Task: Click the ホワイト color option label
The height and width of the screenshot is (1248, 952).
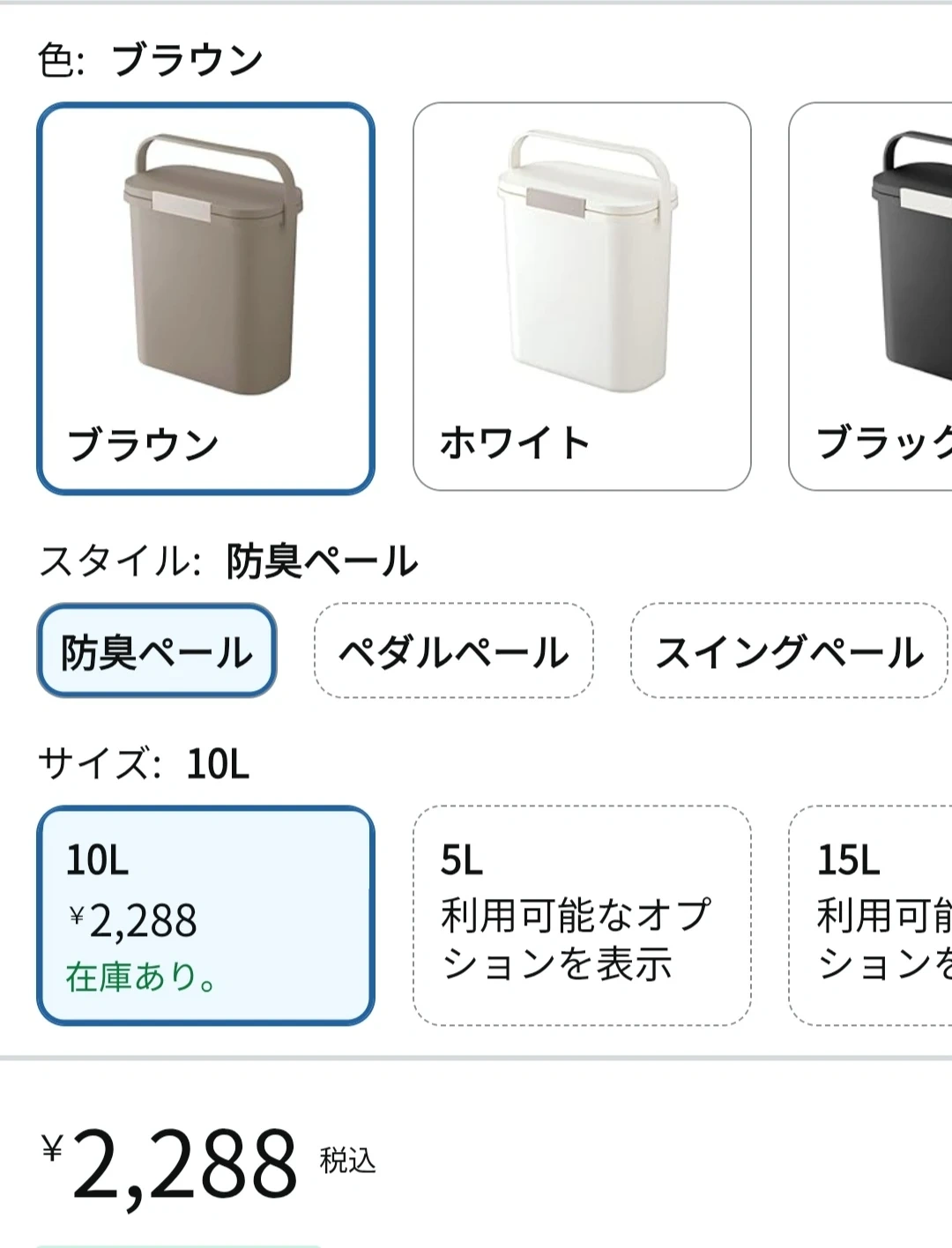Action: tap(515, 442)
